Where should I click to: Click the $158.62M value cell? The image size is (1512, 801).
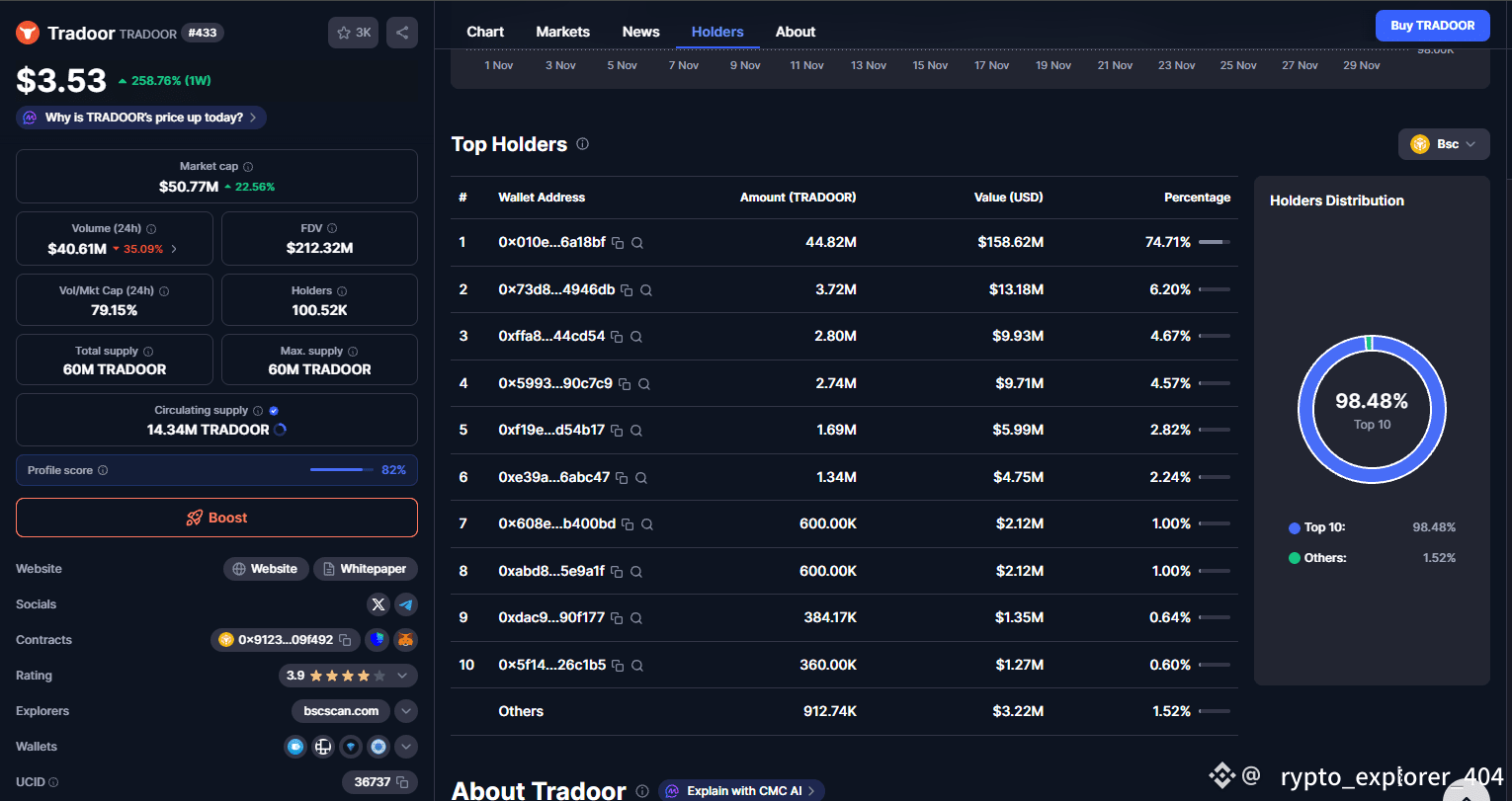(x=1010, y=242)
